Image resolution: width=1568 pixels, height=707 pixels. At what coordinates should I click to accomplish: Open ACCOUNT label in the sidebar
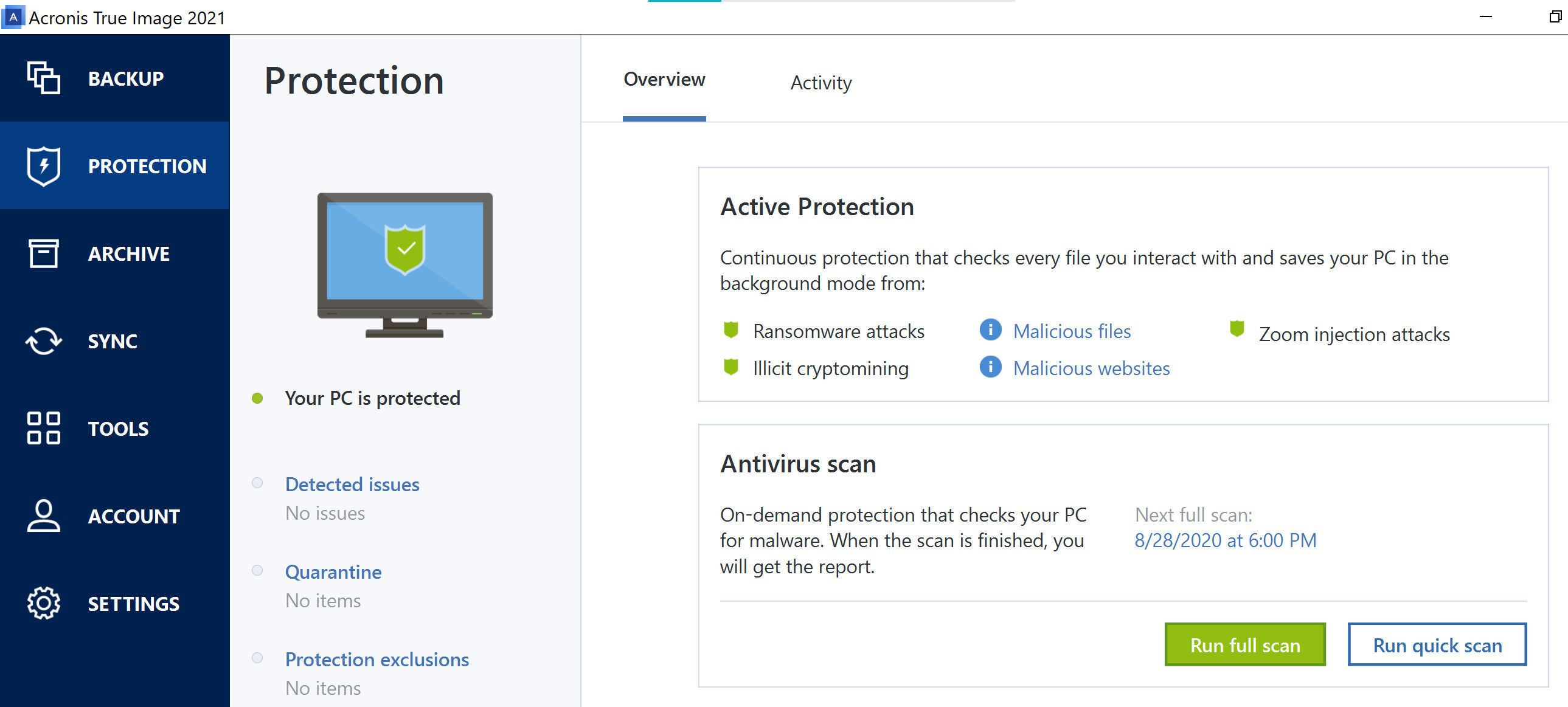point(134,517)
